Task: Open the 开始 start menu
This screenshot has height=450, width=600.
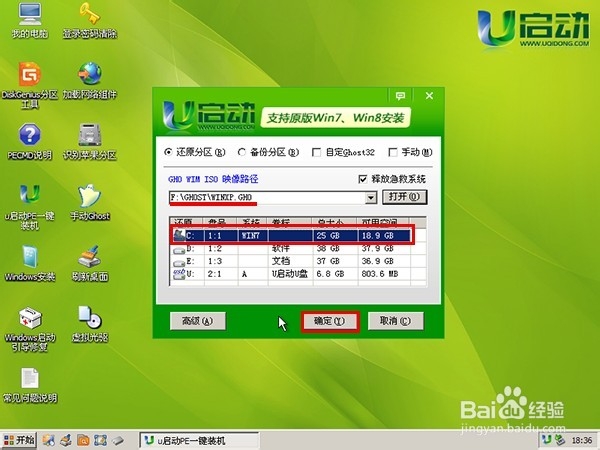Action: [18, 440]
